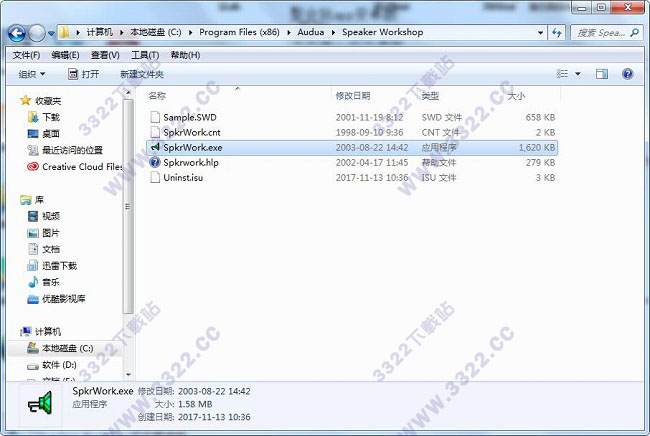
Task: Open 下载 in favorites sidebar
Action: point(51,117)
